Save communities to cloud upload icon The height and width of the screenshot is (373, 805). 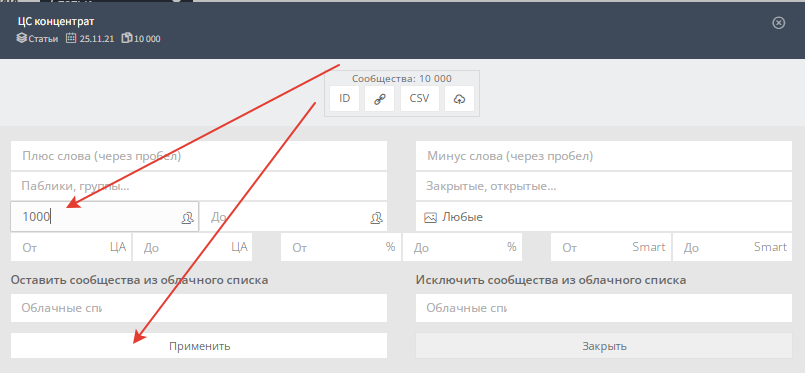tap(459, 99)
